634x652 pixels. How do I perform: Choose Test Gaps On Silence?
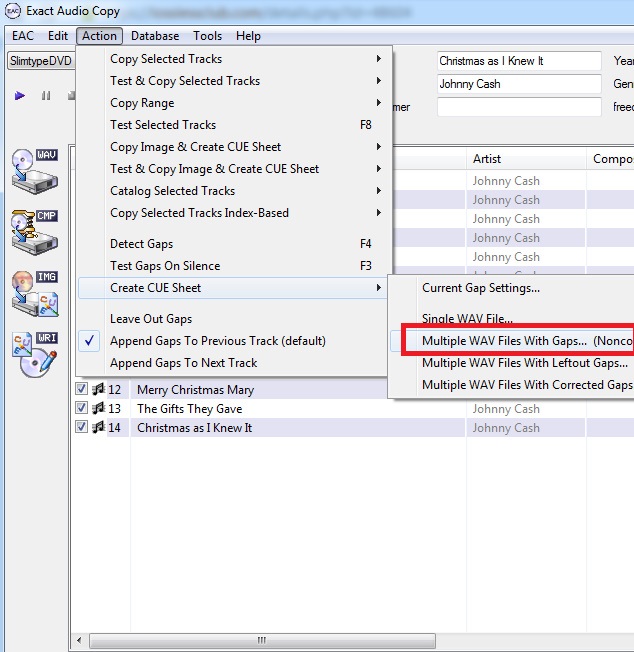[233, 266]
